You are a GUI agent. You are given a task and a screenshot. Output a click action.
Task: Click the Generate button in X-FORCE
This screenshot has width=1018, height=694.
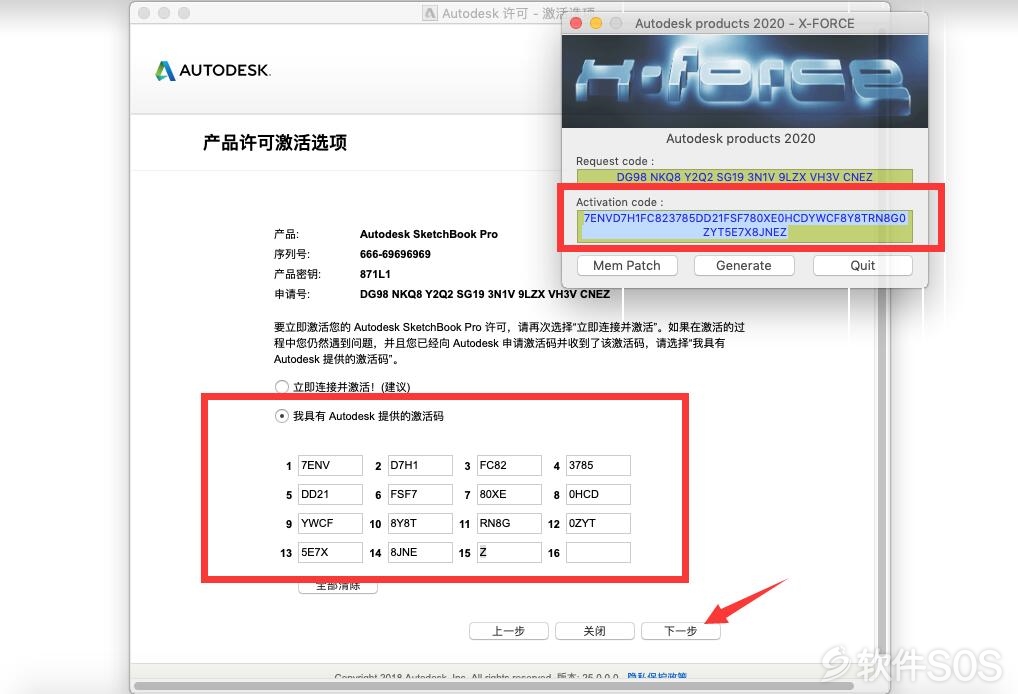[x=743, y=266]
